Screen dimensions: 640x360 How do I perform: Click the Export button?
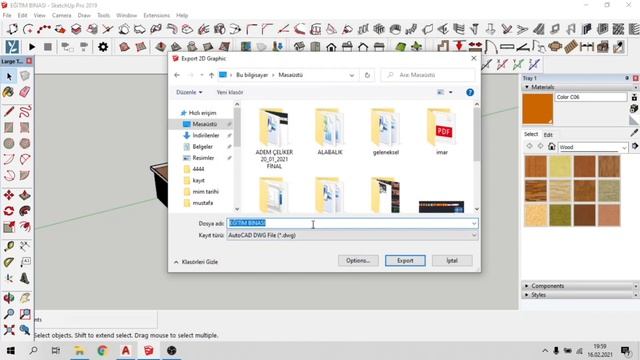(405, 260)
